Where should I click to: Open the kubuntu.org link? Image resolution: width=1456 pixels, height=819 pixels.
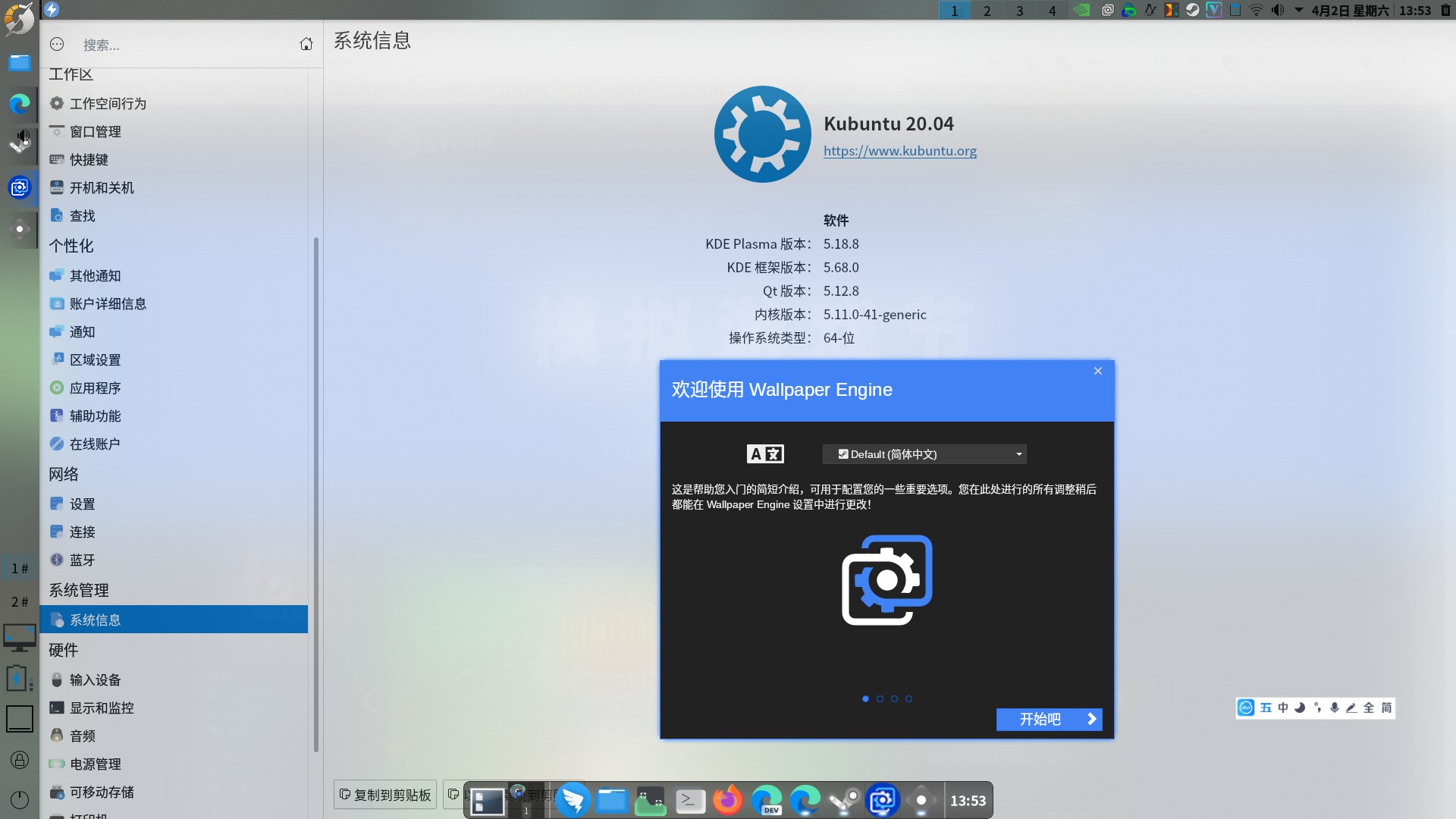click(900, 151)
